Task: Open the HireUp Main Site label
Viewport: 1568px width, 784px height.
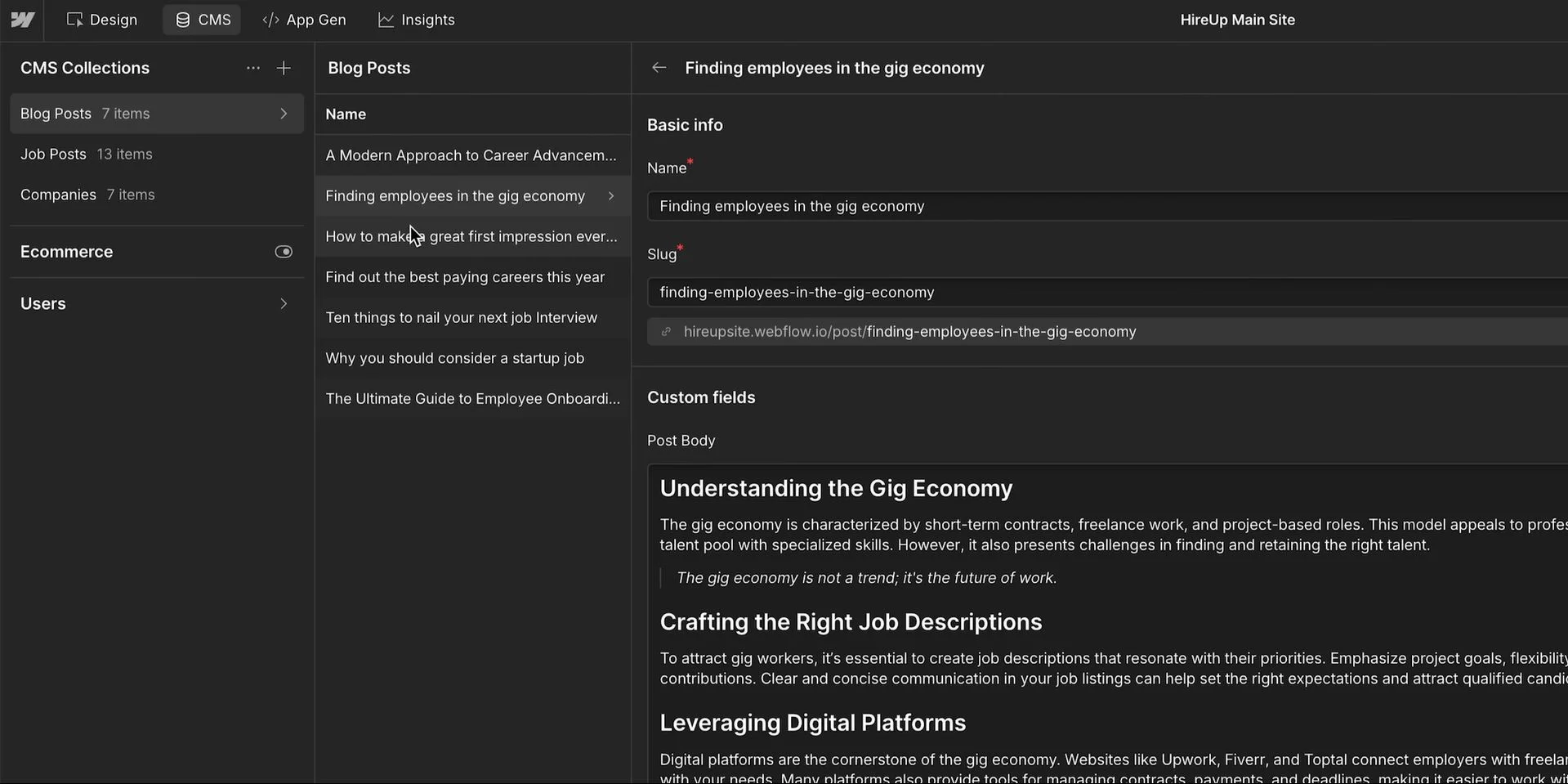Action: 1237,19
